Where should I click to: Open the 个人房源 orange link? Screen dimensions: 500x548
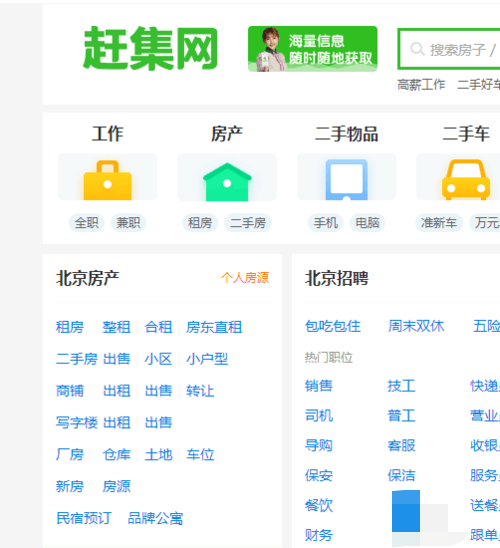[245, 278]
